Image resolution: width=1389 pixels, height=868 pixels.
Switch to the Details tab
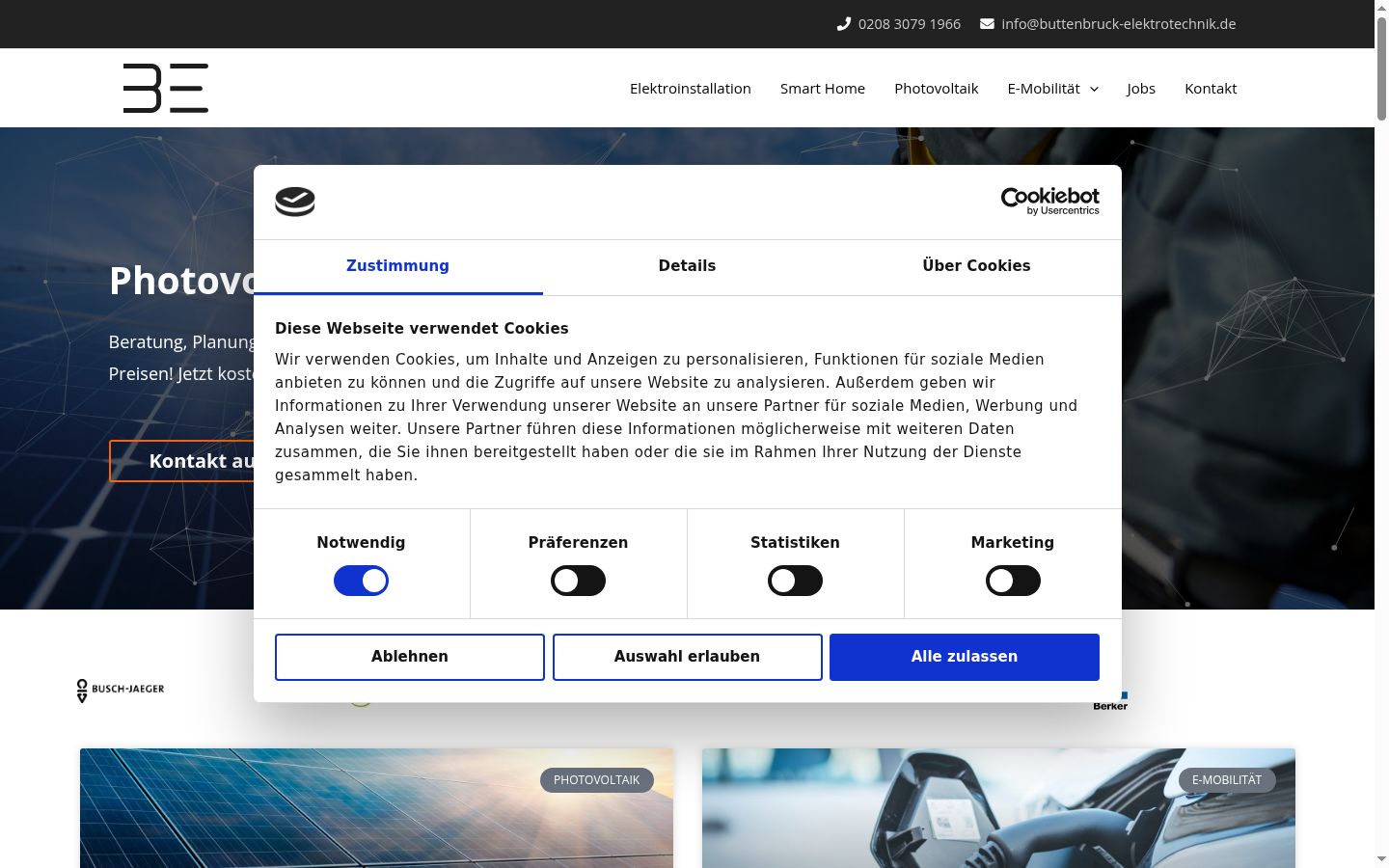pyautogui.click(x=687, y=266)
